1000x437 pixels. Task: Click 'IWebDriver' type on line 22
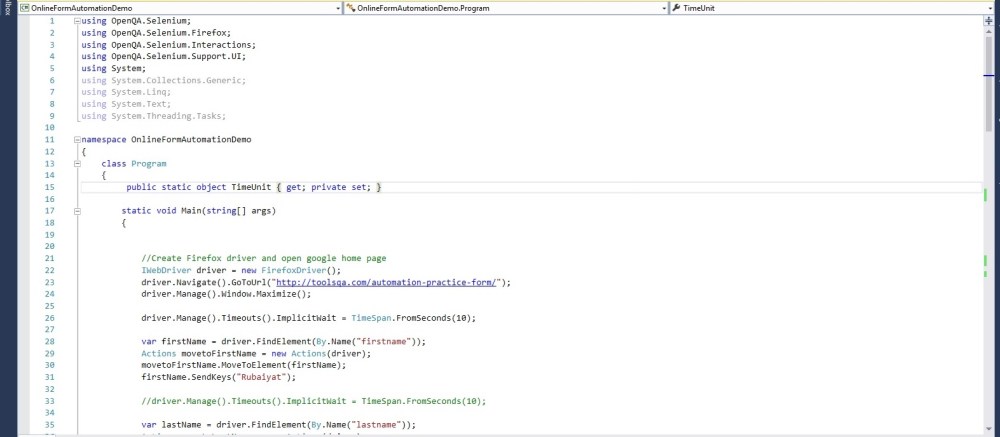coord(166,270)
